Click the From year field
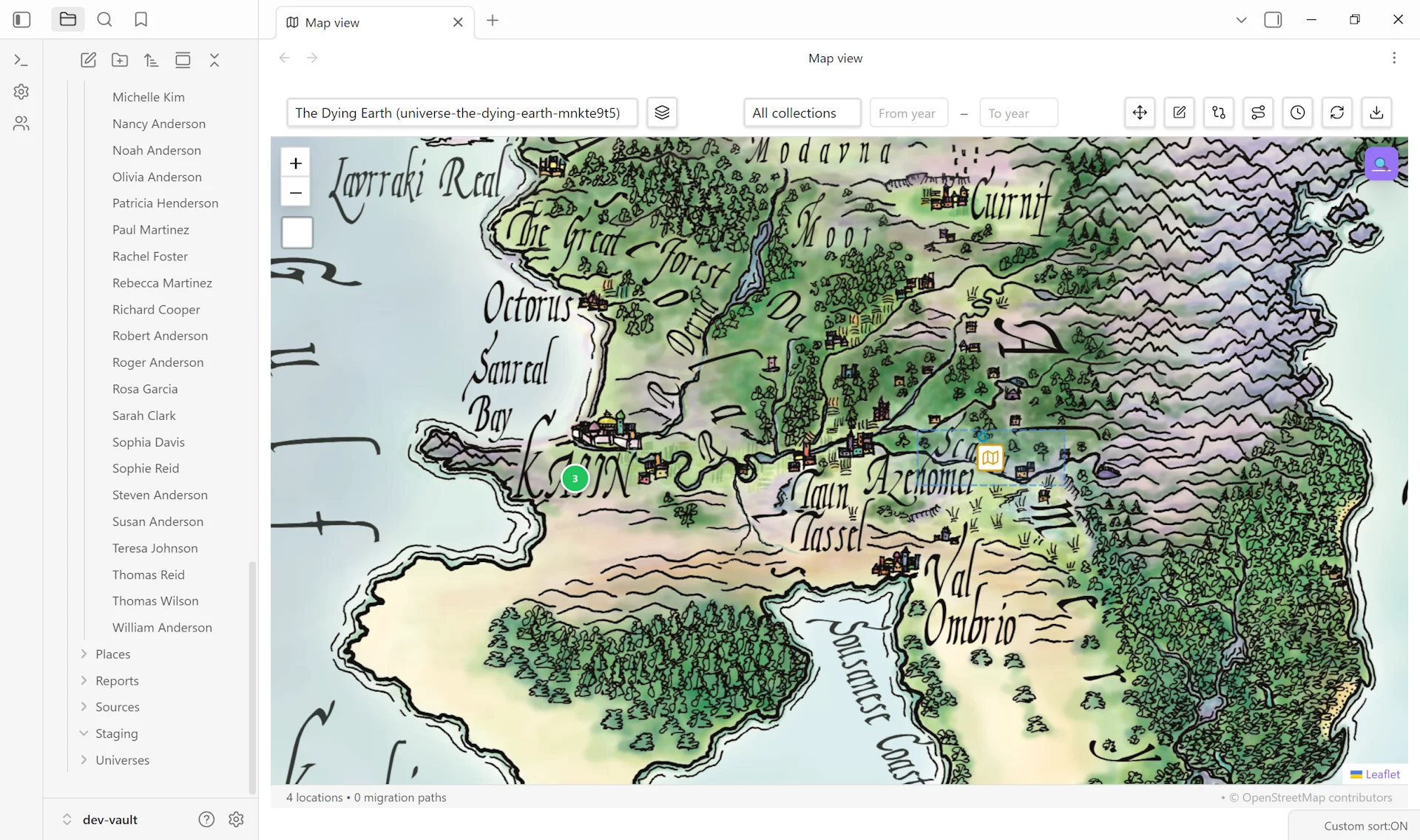This screenshot has height=840, width=1420. pyautogui.click(x=909, y=112)
